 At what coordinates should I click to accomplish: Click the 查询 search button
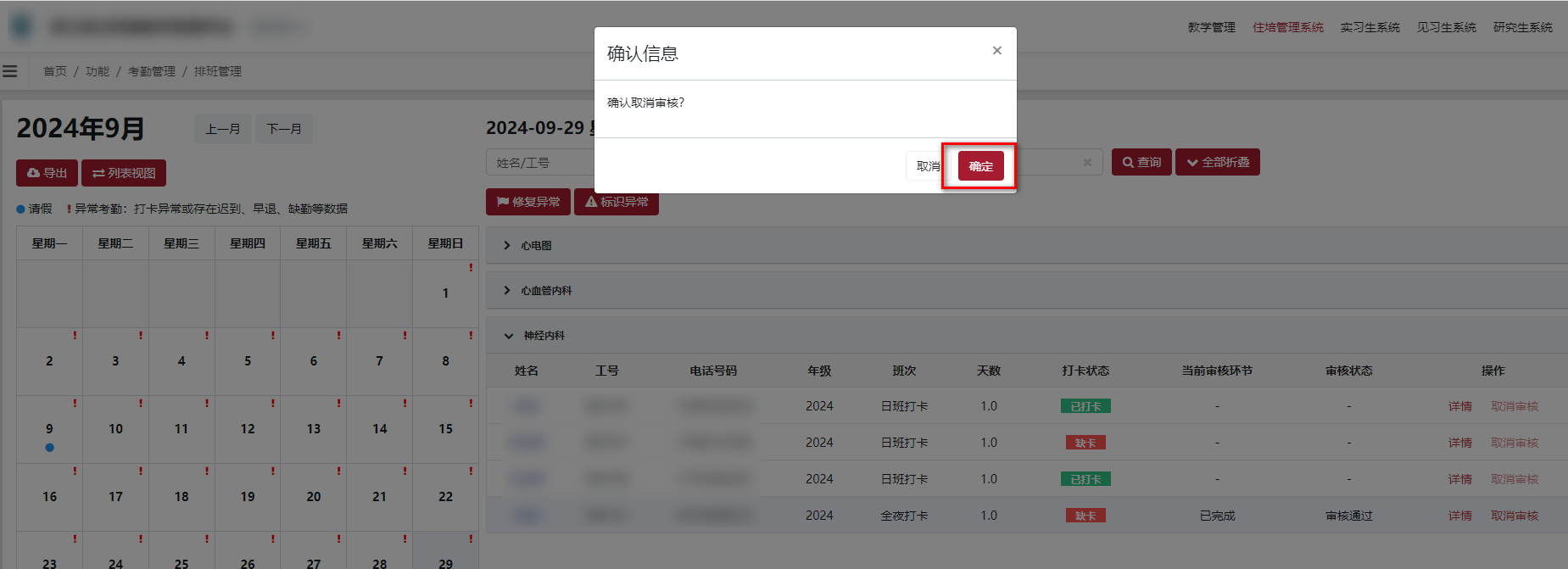1141,162
